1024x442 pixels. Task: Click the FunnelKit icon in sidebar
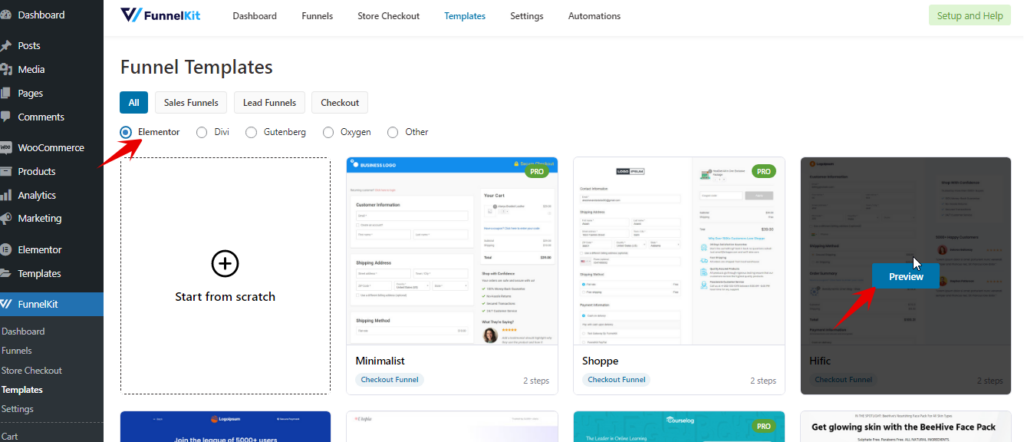(6, 304)
